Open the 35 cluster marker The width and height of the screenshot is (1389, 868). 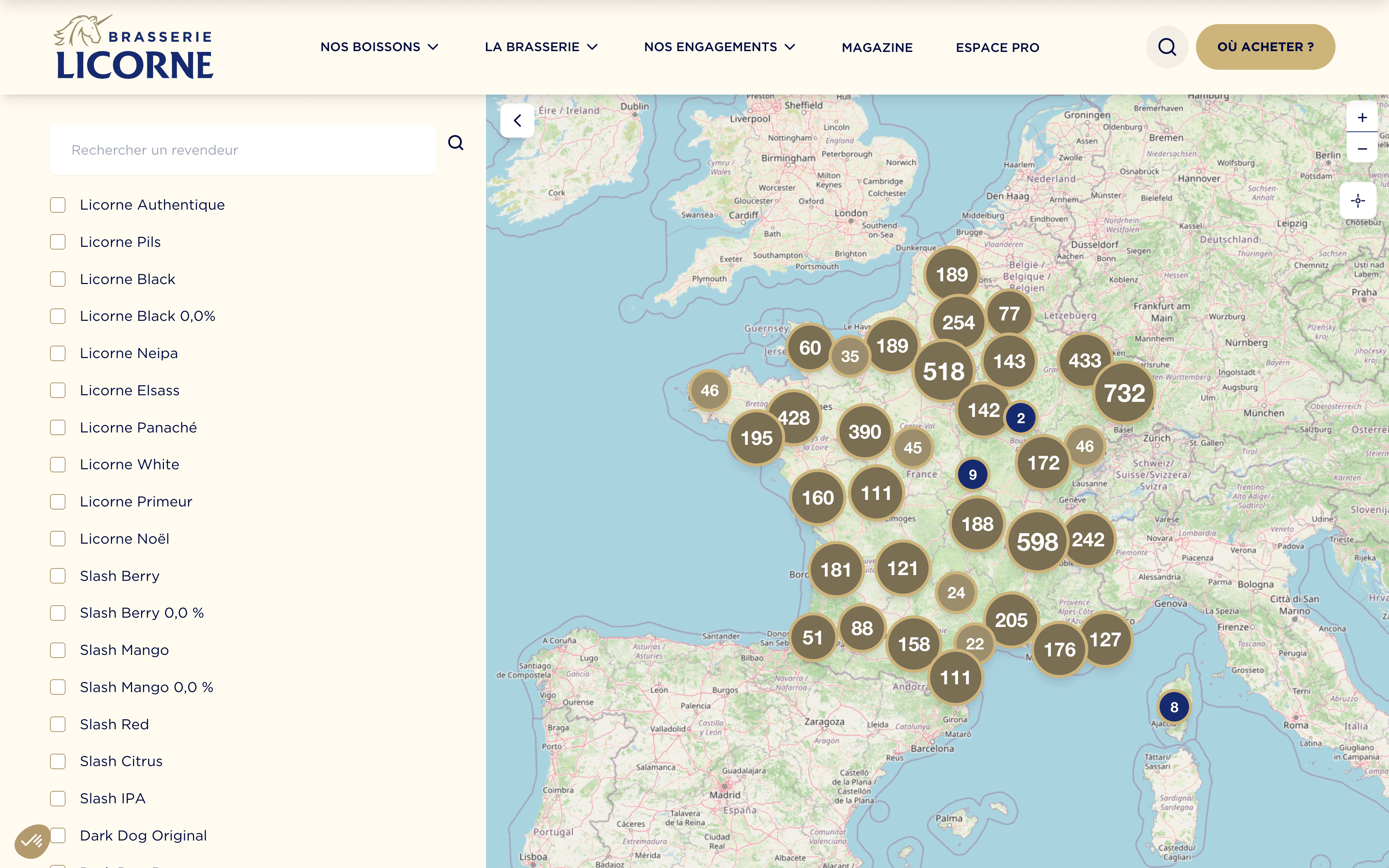(850, 356)
